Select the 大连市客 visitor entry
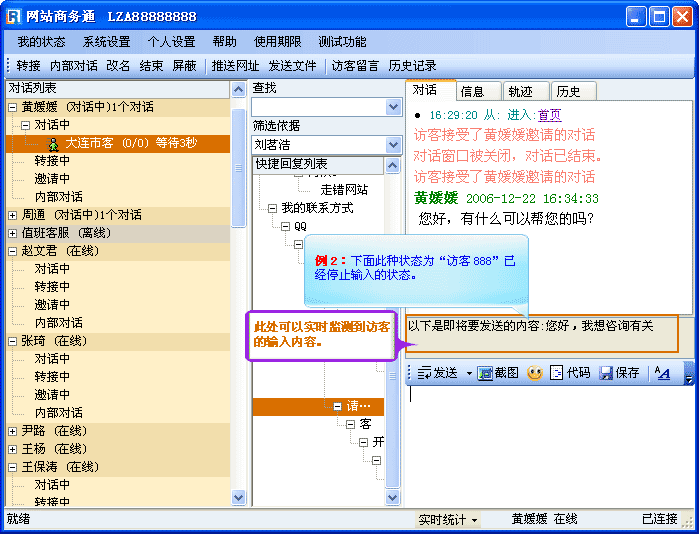 (x=130, y=143)
